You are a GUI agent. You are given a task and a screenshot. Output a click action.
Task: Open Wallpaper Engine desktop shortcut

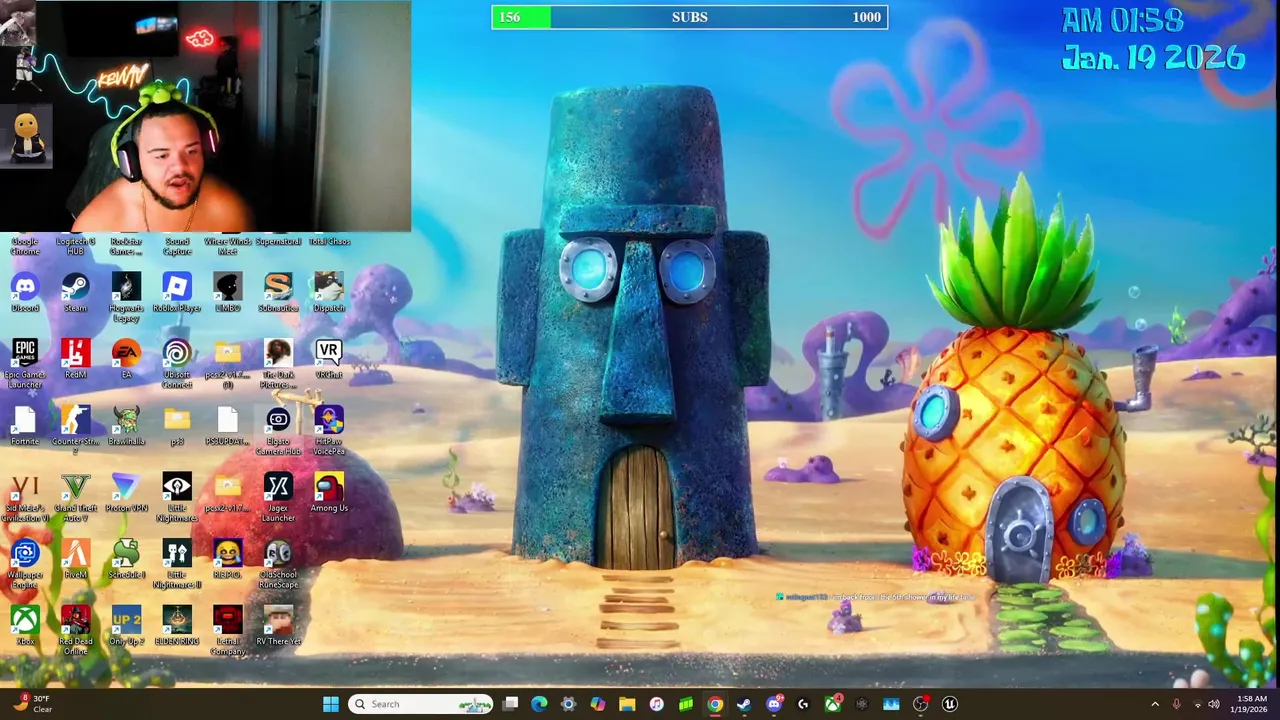(25, 563)
